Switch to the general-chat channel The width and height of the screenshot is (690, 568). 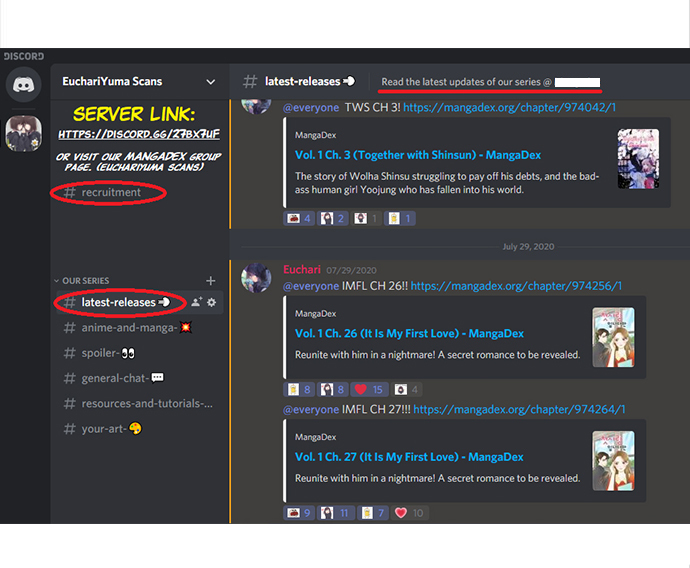point(122,378)
